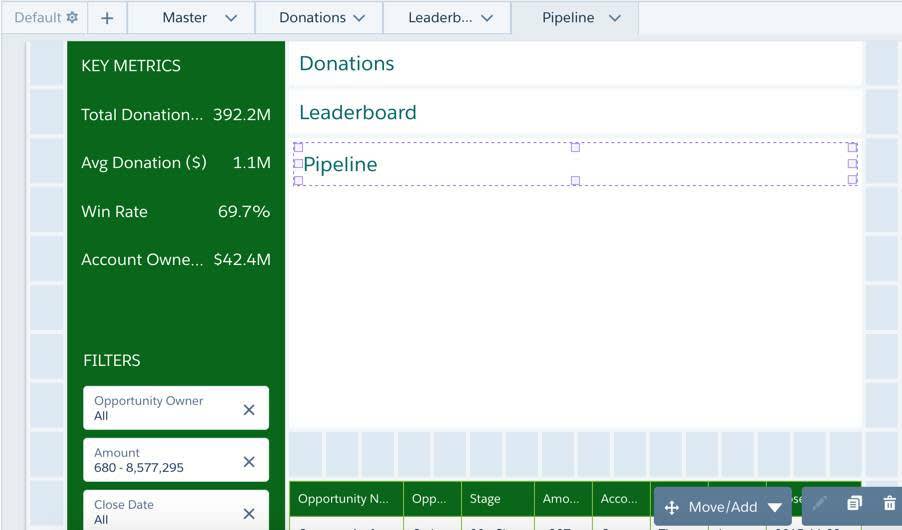Click the Opp... column header
The image size is (902, 530).
(x=433, y=499)
